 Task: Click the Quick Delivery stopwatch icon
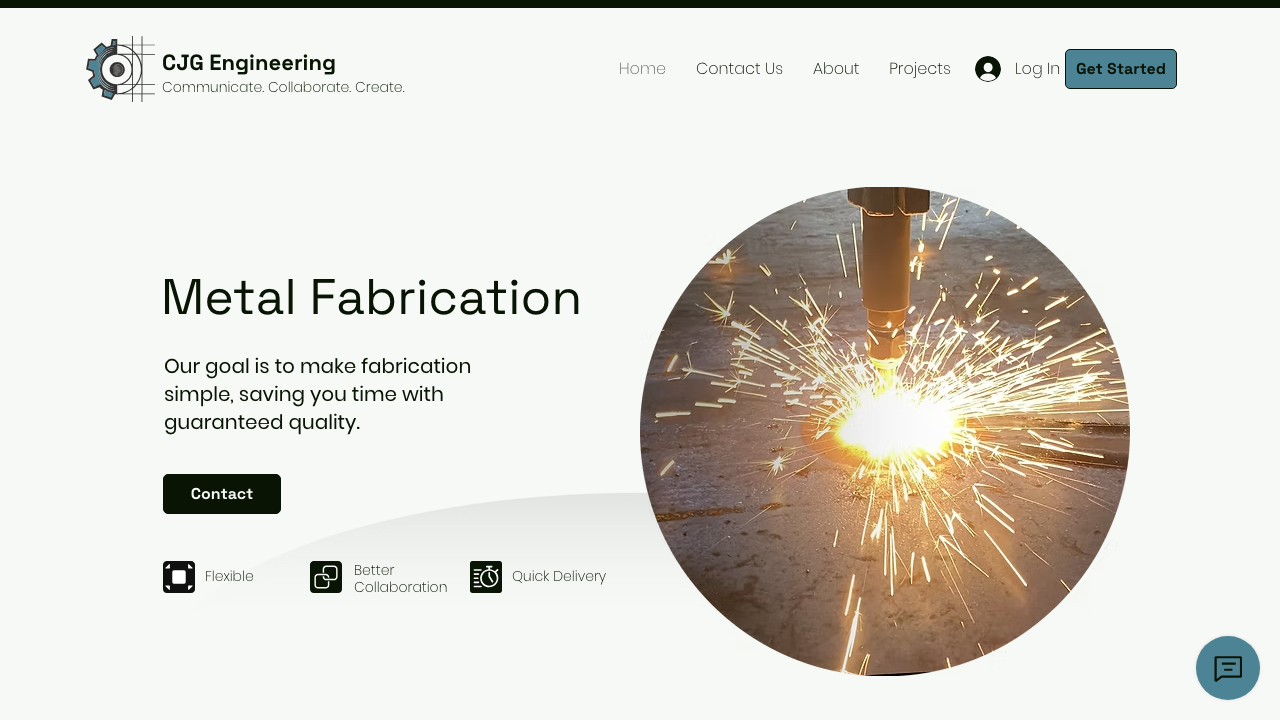(x=486, y=577)
